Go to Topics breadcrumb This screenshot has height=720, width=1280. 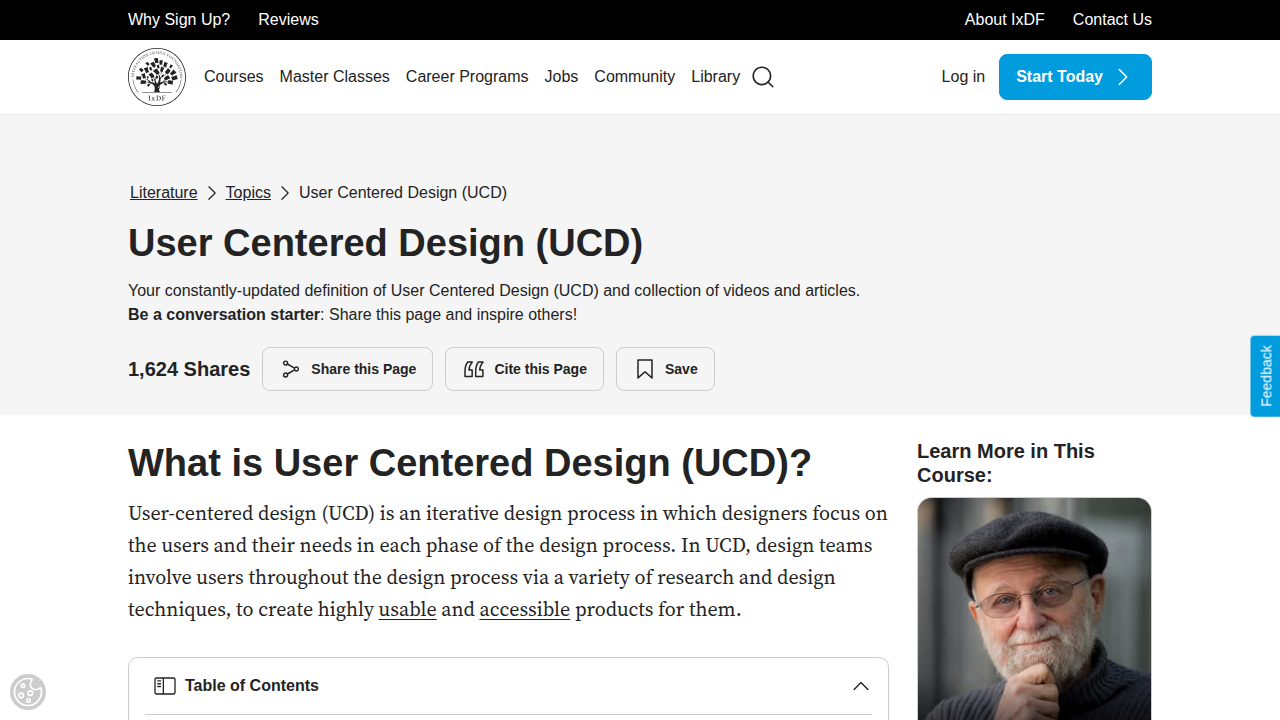tap(248, 193)
